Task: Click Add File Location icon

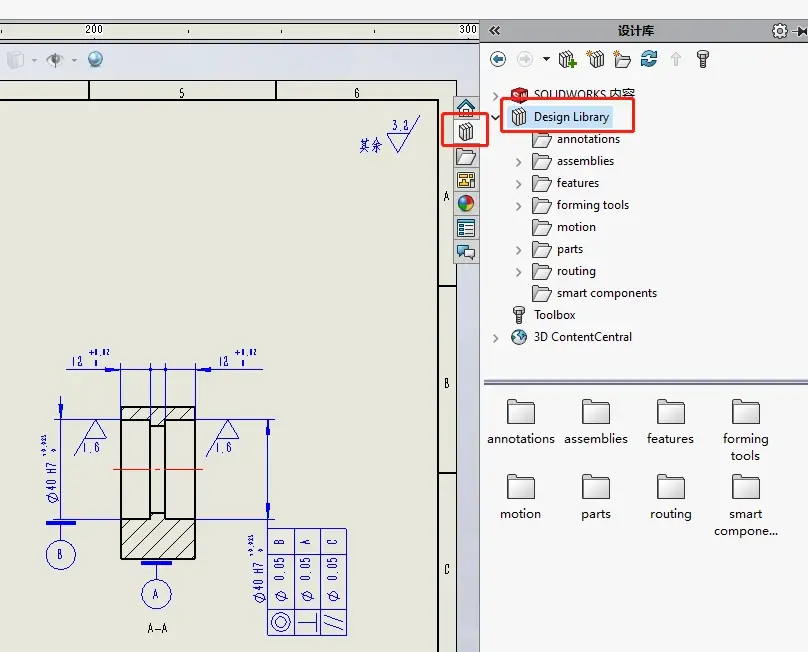Action: (x=595, y=59)
